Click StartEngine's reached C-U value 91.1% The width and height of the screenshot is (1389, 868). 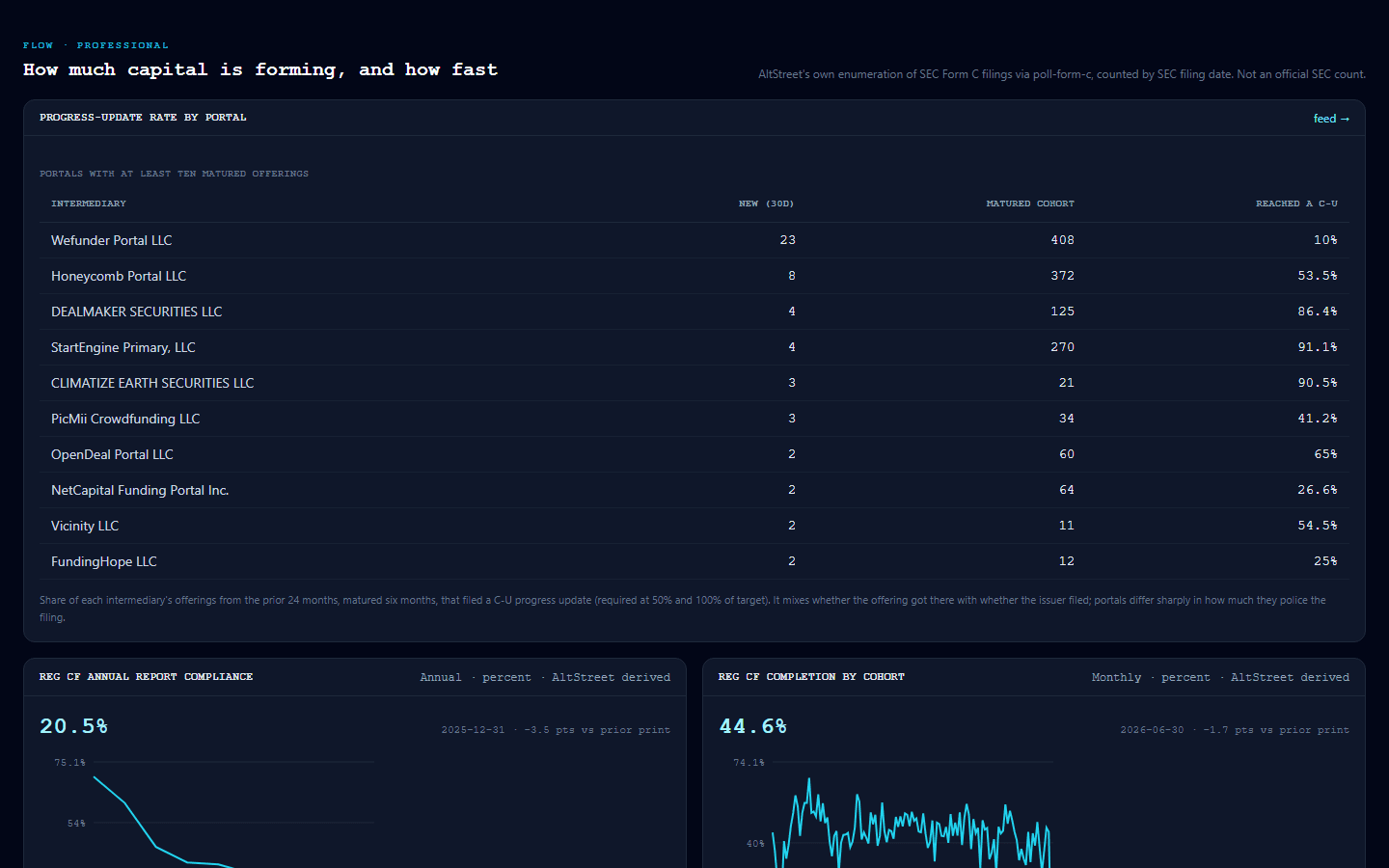(1317, 347)
